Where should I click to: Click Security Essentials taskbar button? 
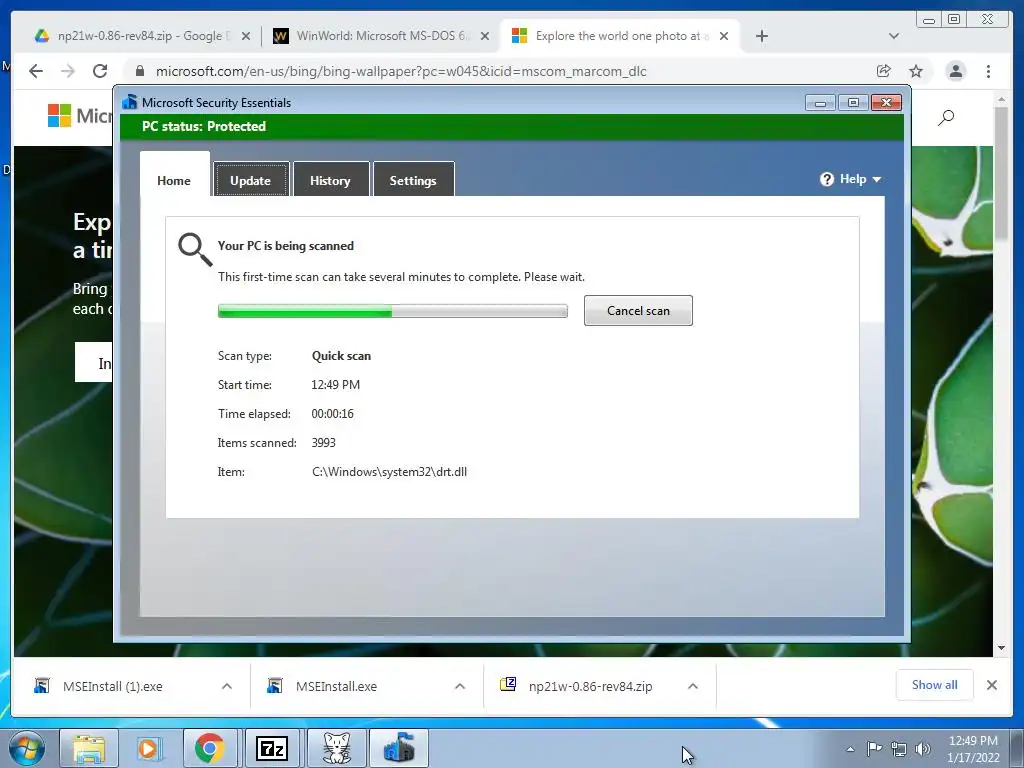click(x=399, y=748)
